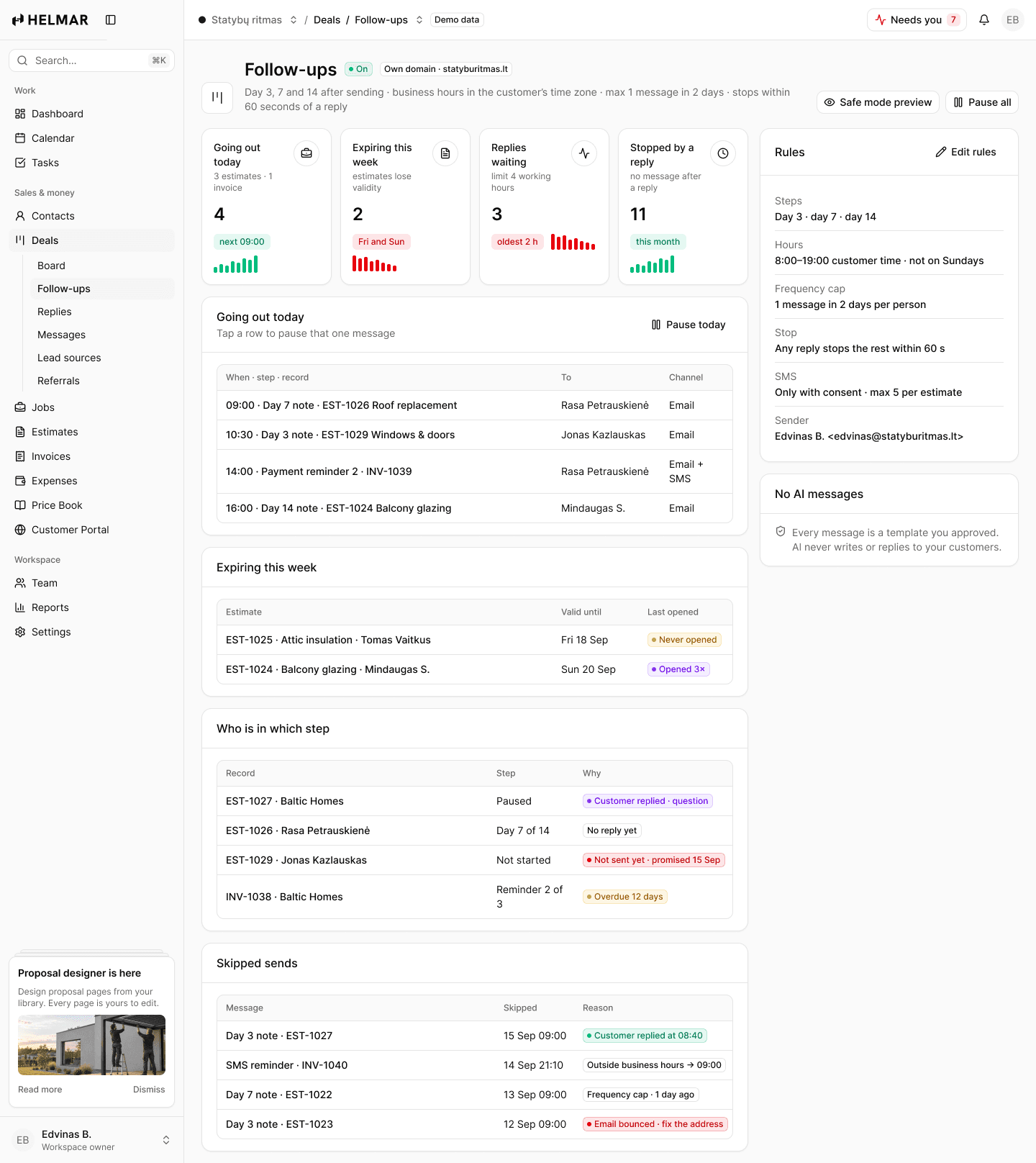
Task: Open the Proposal designer thumbnail image
Action: pos(91,1045)
